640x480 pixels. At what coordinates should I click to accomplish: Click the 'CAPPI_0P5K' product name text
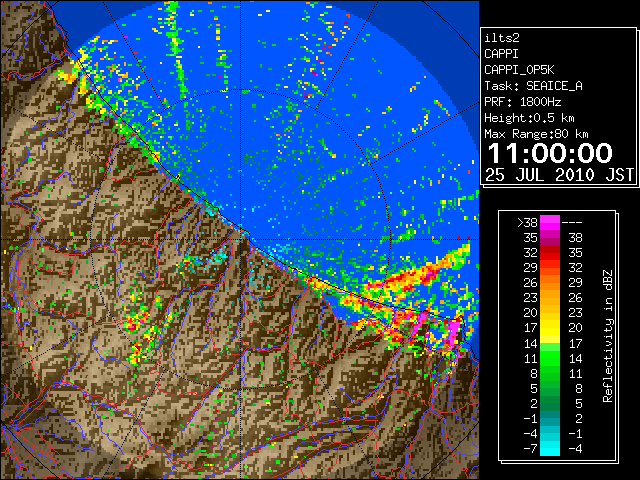pyautogui.click(x=519, y=70)
